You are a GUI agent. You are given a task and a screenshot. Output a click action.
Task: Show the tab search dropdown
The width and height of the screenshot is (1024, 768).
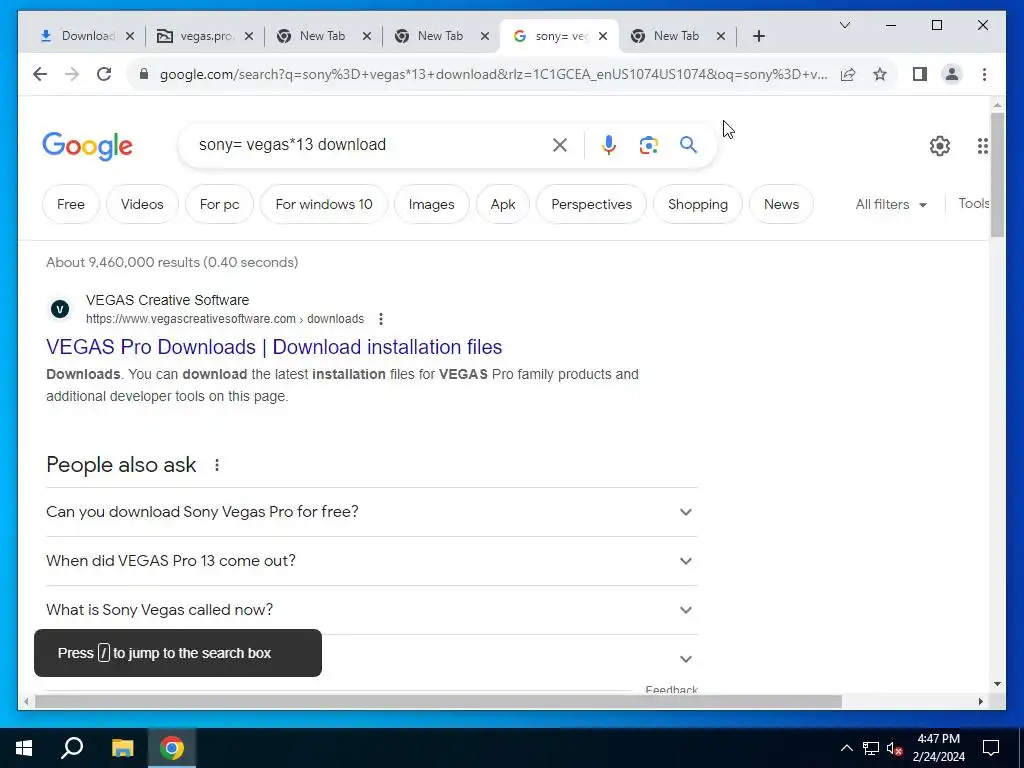(844, 25)
